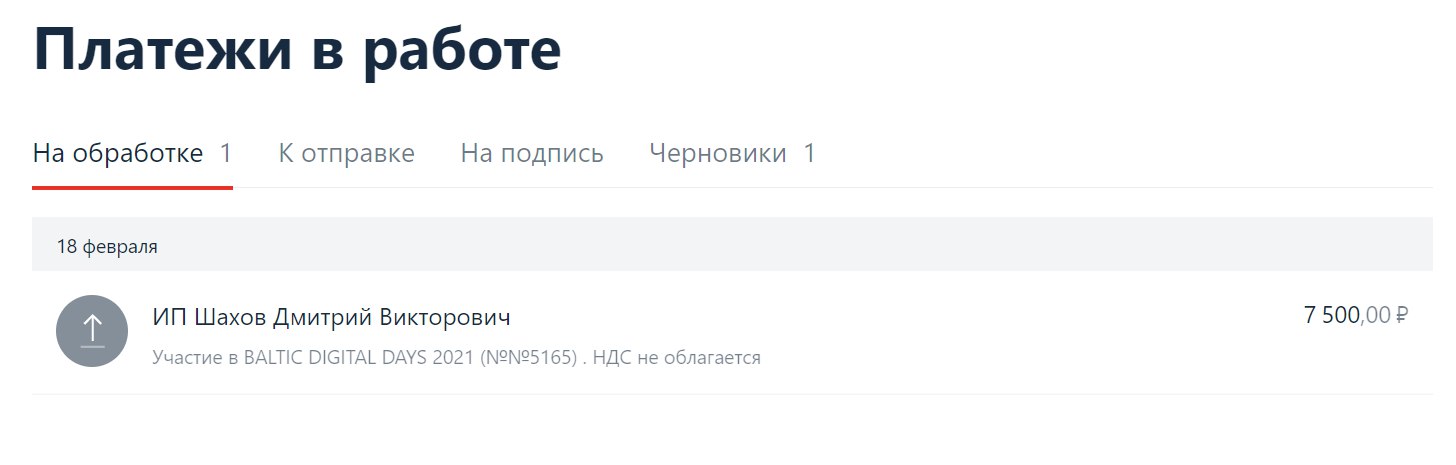Viewport: 1456px width, 465px height.
Task: Switch to the "К отправке" tab
Action: [x=346, y=154]
